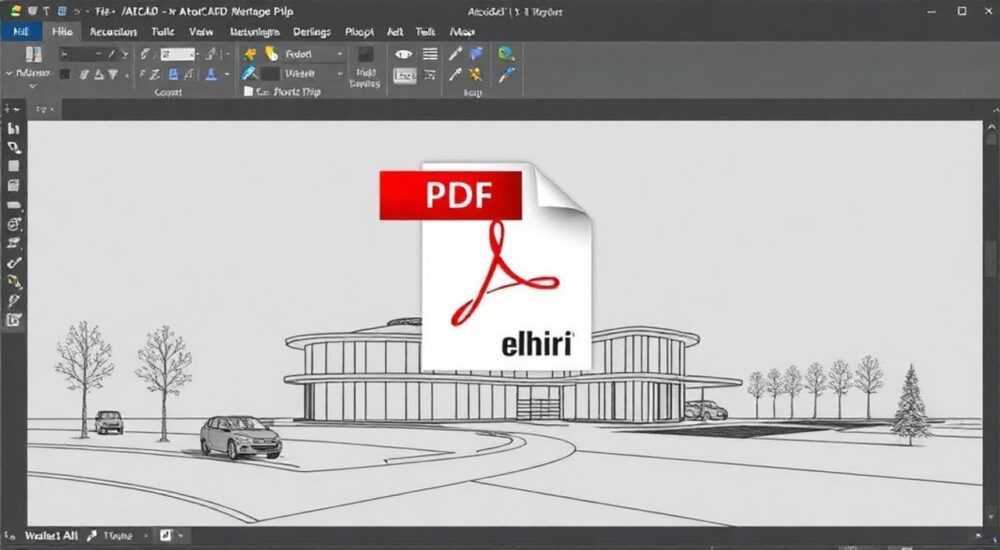This screenshot has width=1000, height=550.
Task: Click the bottom framed icon in left toolbar
Action: pos(14,320)
